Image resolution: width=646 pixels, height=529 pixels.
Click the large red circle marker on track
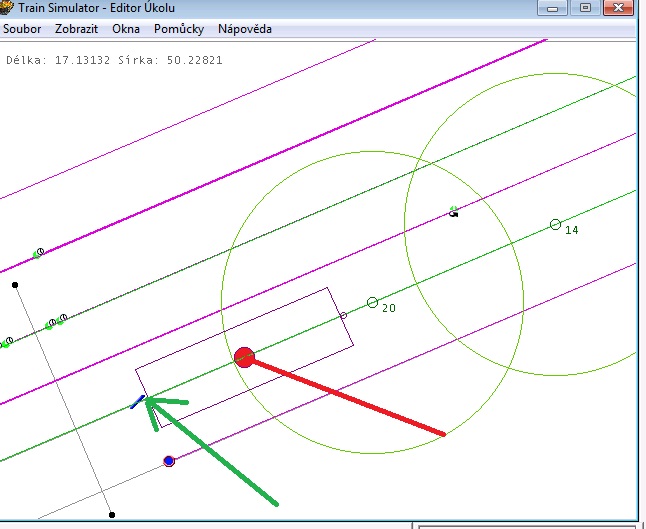pos(244,357)
